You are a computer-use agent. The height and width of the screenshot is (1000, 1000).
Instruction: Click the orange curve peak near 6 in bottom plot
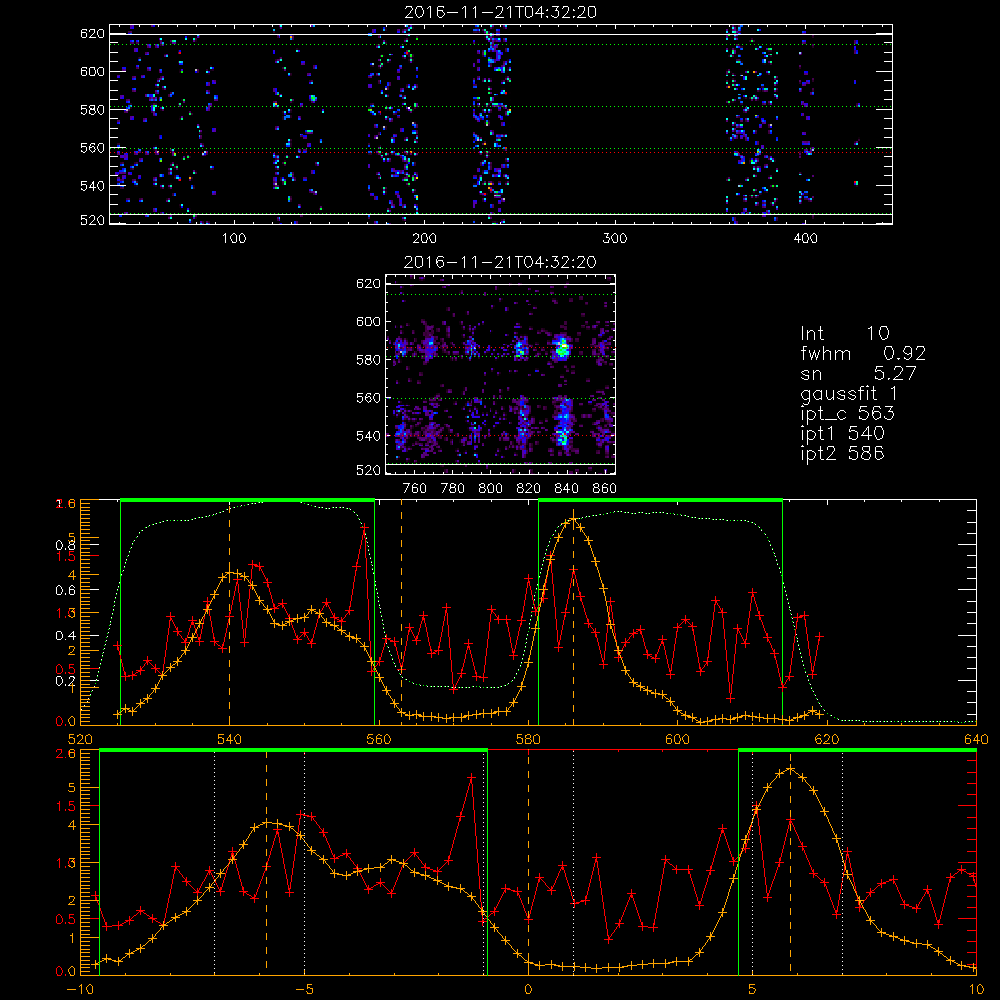(x=791, y=769)
